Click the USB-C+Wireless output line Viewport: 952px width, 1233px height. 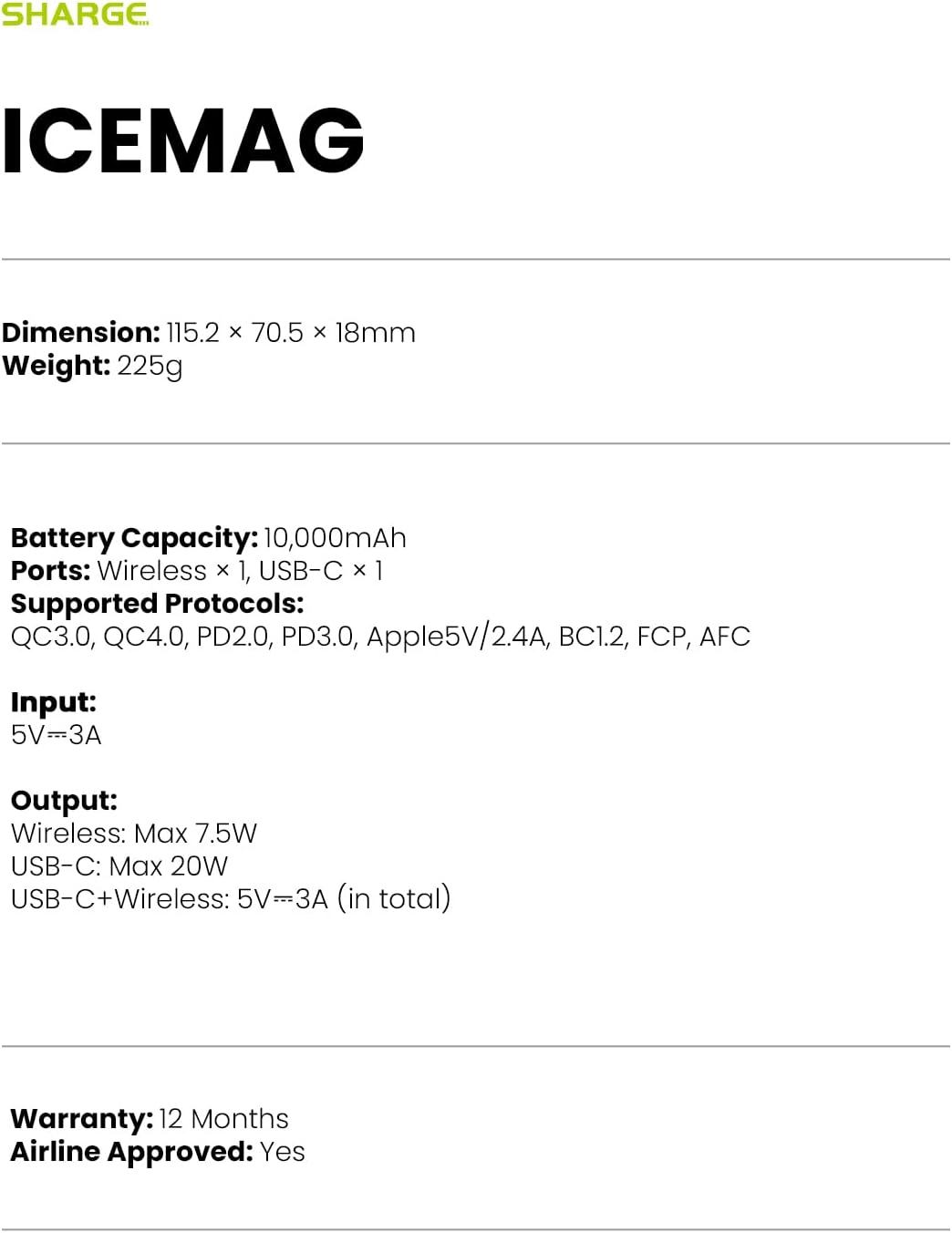[231, 899]
